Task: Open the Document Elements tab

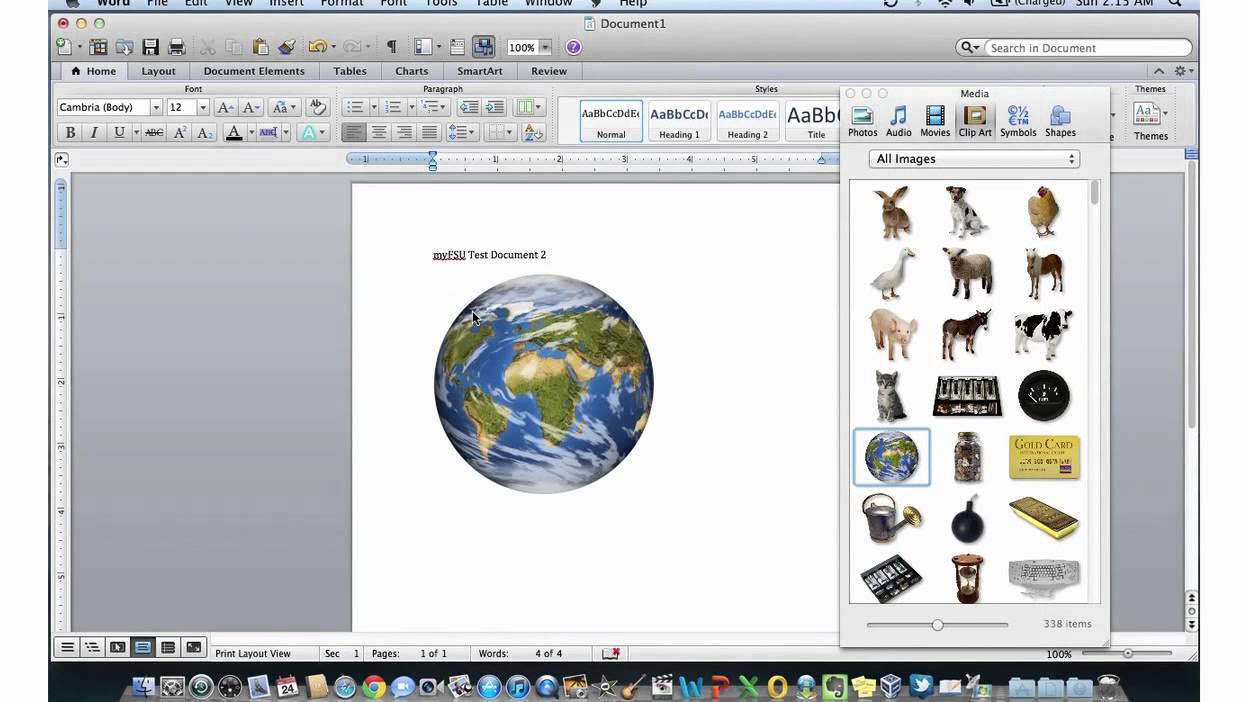Action: point(254,71)
